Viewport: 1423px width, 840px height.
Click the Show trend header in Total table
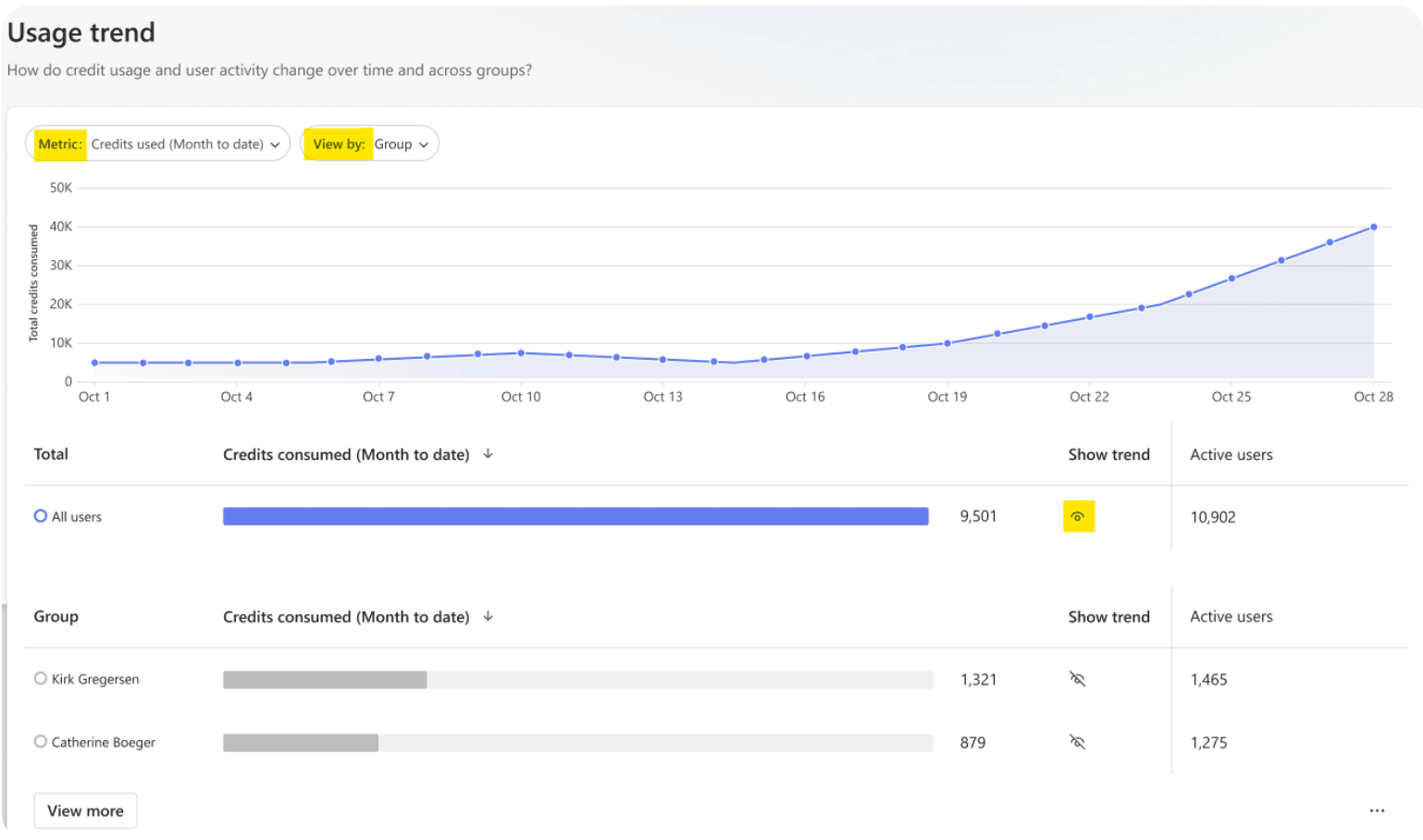pyautogui.click(x=1108, y=454)
